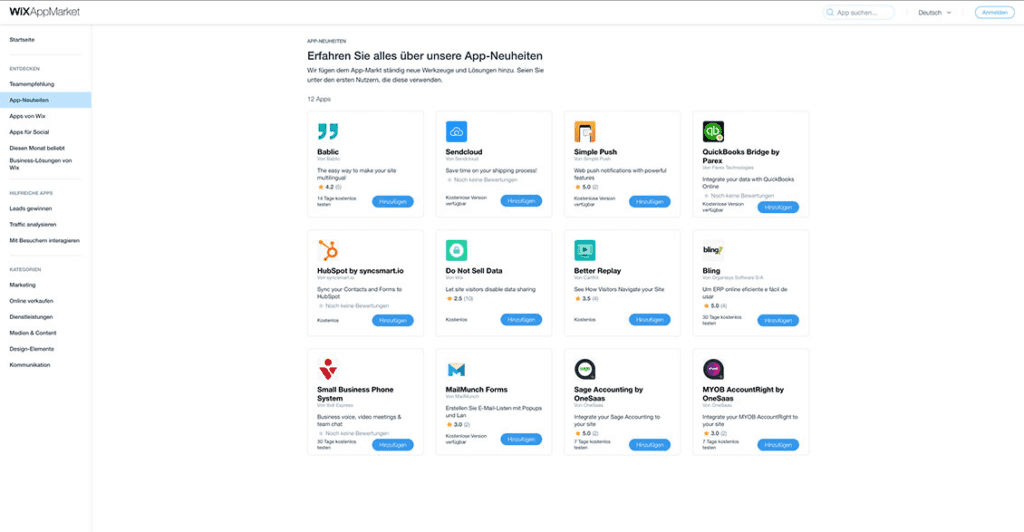The width and height of the screenshot is (1024, 532).
Task: Open Leads gewinnen in sidebar
Action: click(31, 209)
